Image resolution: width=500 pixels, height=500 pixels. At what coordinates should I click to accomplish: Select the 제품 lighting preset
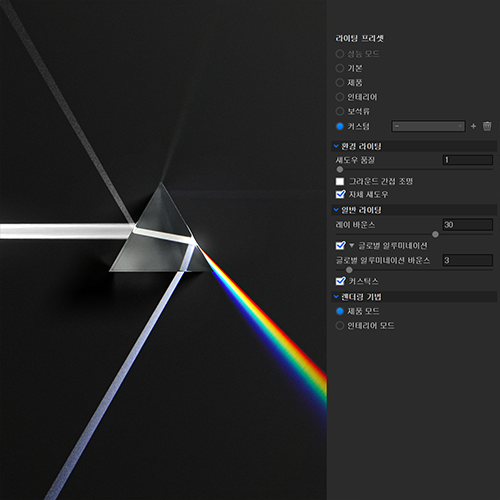click(x=340, y=83)
